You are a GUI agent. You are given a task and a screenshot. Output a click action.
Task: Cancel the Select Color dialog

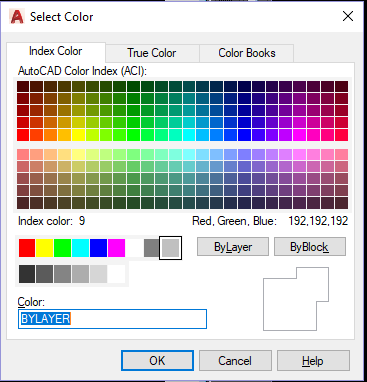(235, 361)
